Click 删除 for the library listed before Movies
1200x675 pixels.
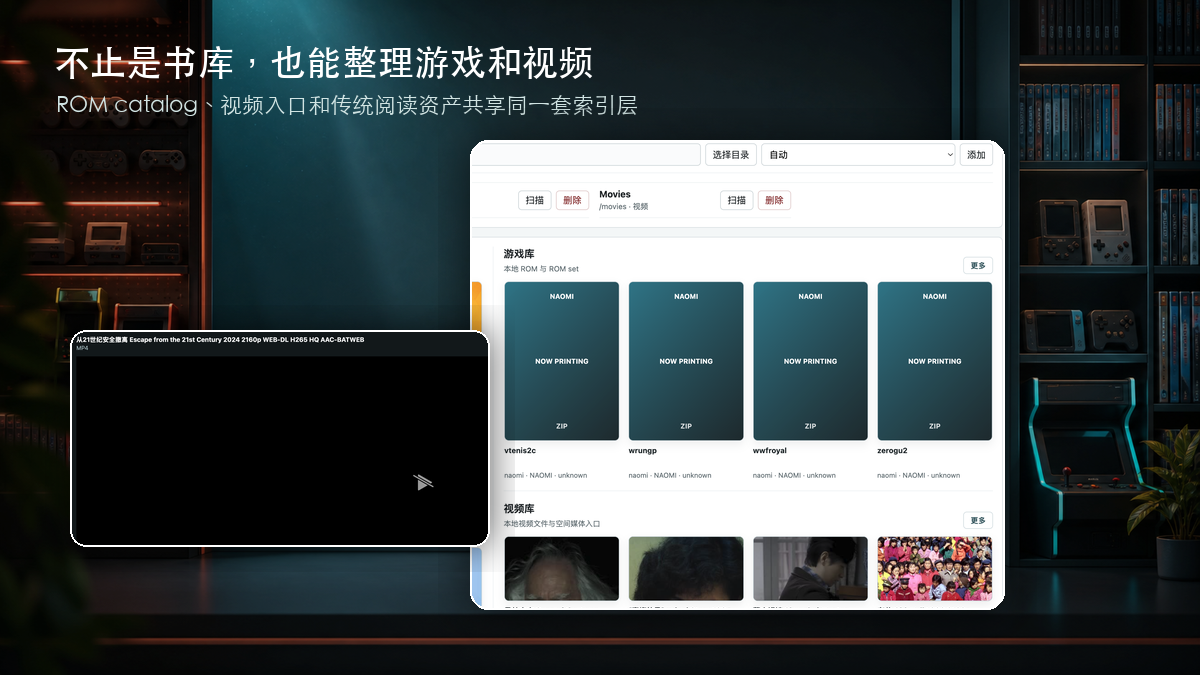(x=572, y=200)
